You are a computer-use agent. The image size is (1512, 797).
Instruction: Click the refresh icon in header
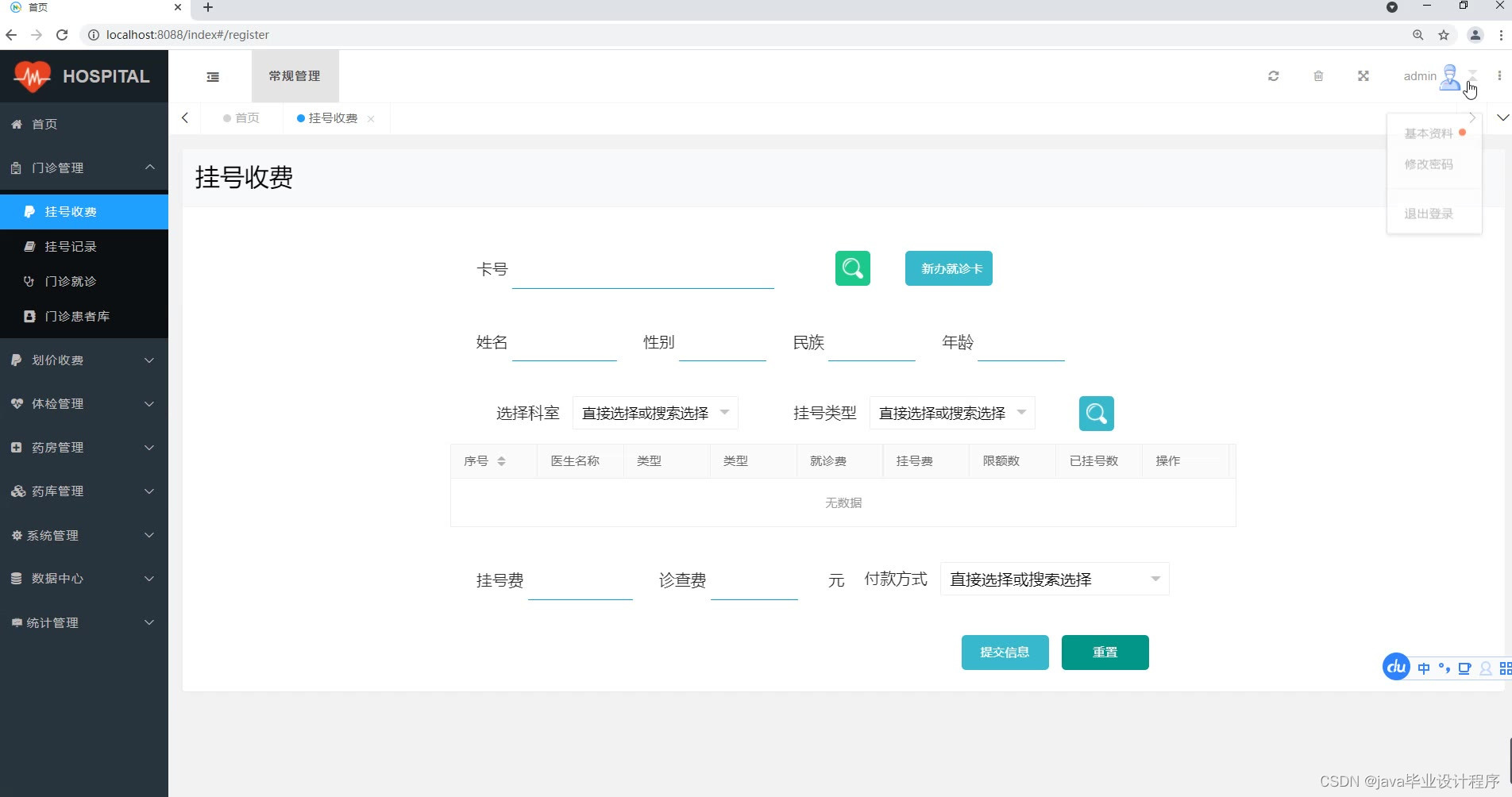1274,76
